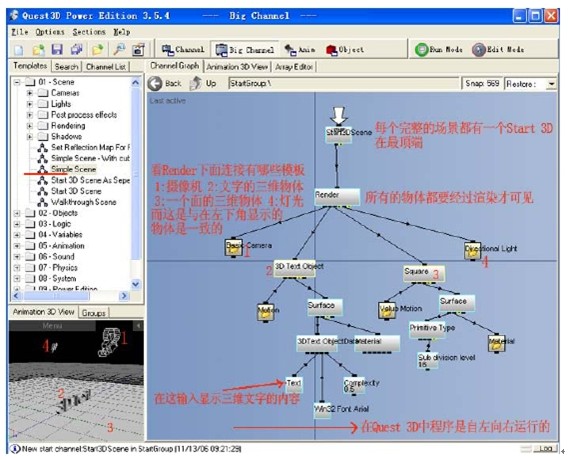Select the Basic Camera folder node
The height and width of the screenshot is (460, 570).
[233, 247]
